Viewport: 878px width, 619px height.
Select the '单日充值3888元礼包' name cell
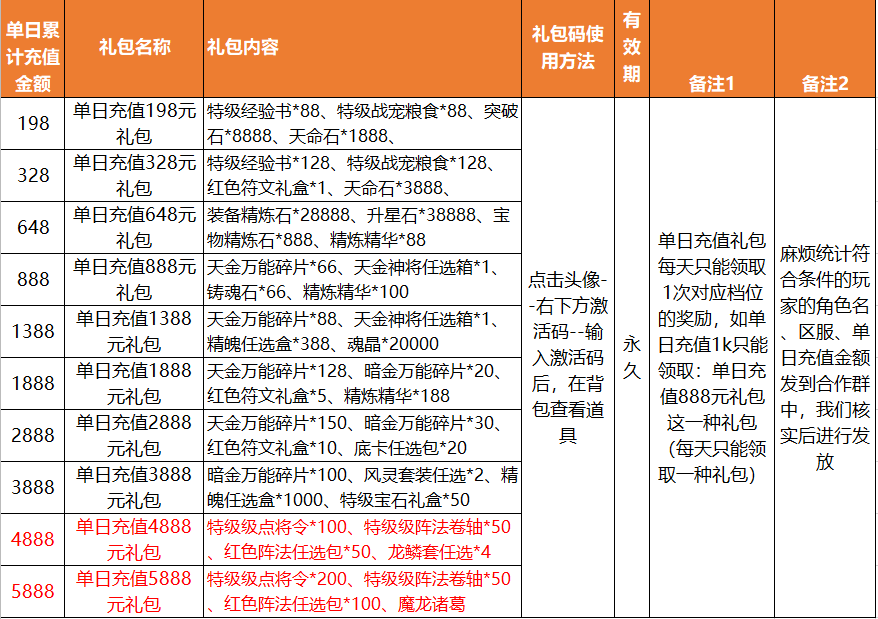(134, 487)
